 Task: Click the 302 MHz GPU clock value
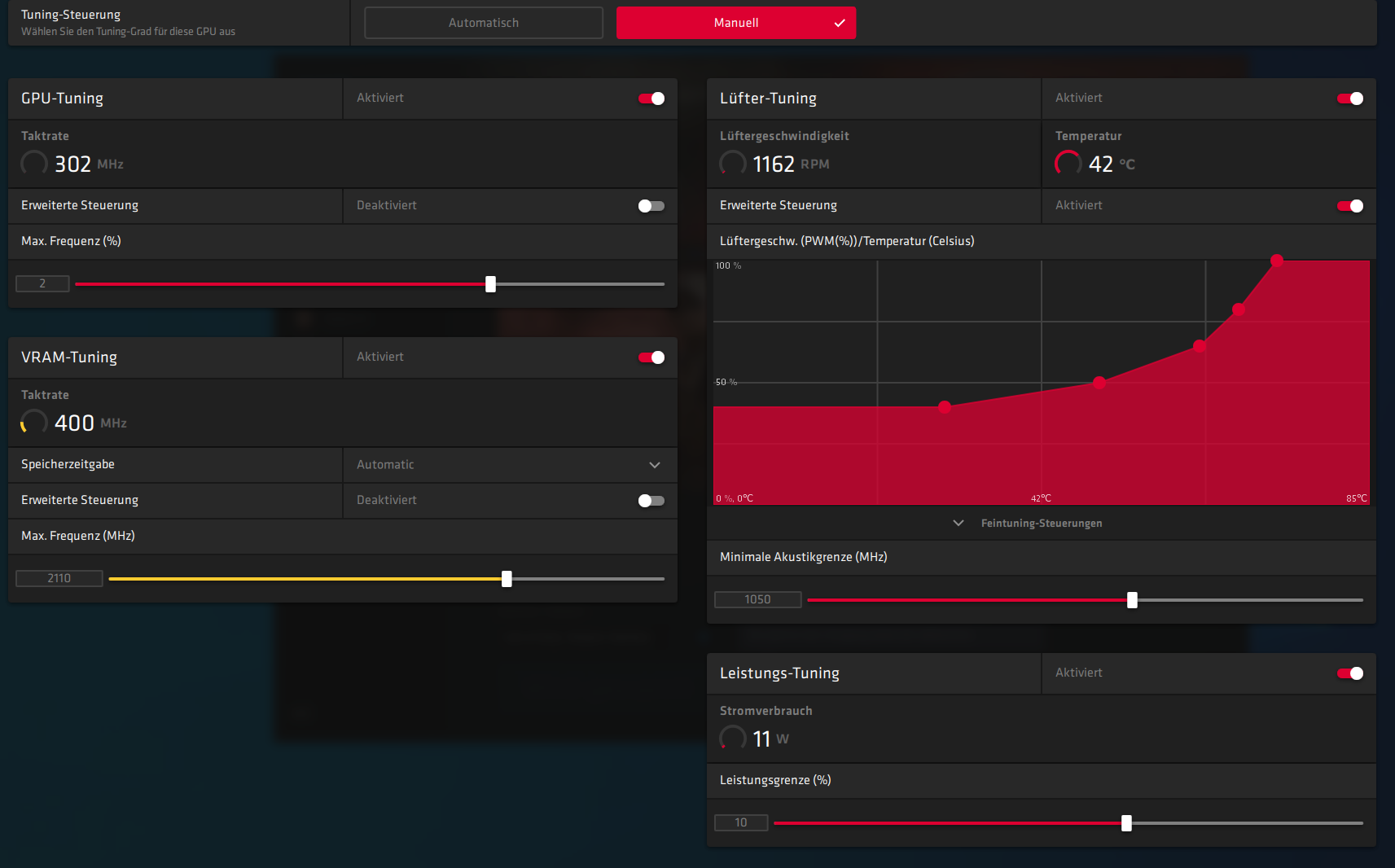[x=89, y=164]
